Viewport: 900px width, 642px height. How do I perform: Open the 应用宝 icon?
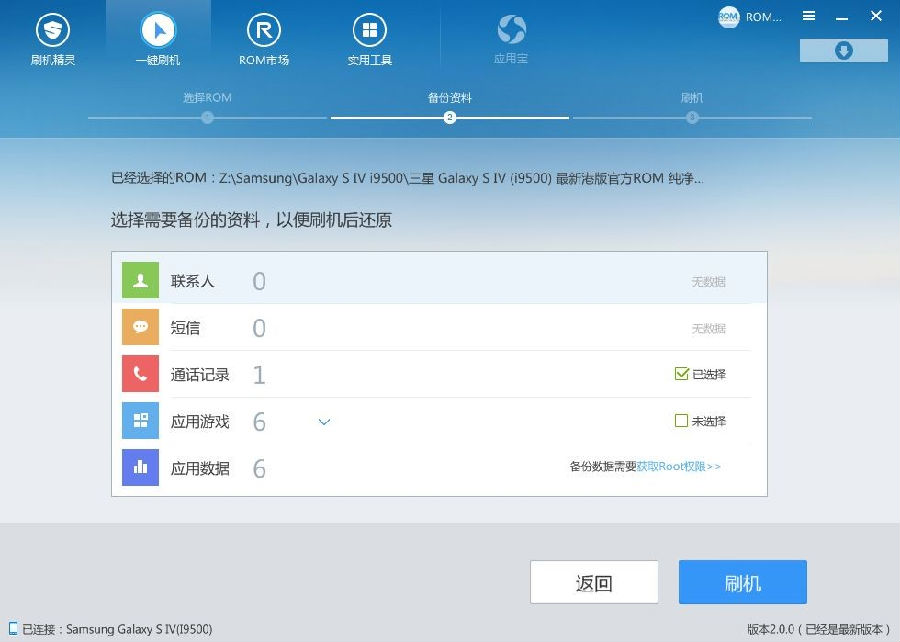point(511,29)
